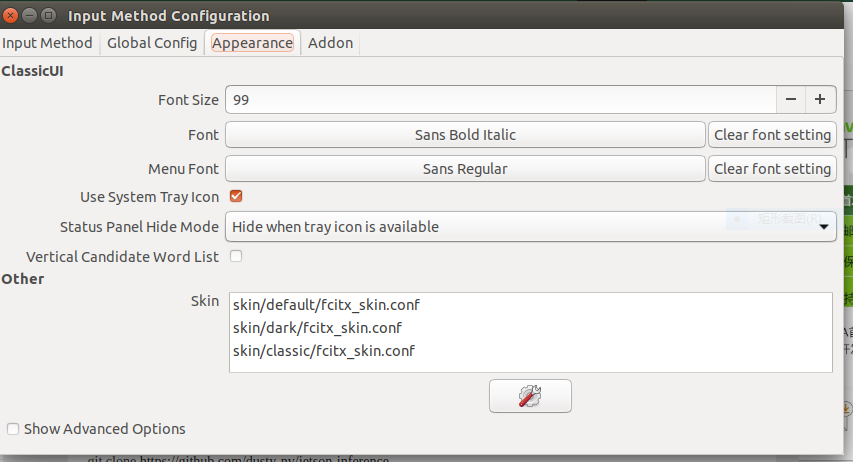The height and width of the screenshot is (462, 853).
Task: Click the skin configure wrench icon button
Action: tap(530, 396)
